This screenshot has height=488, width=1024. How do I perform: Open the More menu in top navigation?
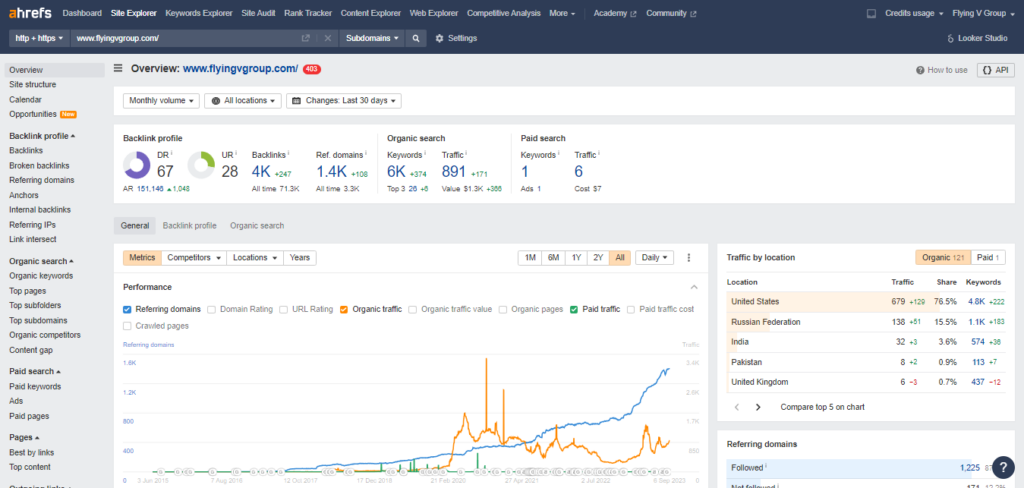(x=562, y=13)
